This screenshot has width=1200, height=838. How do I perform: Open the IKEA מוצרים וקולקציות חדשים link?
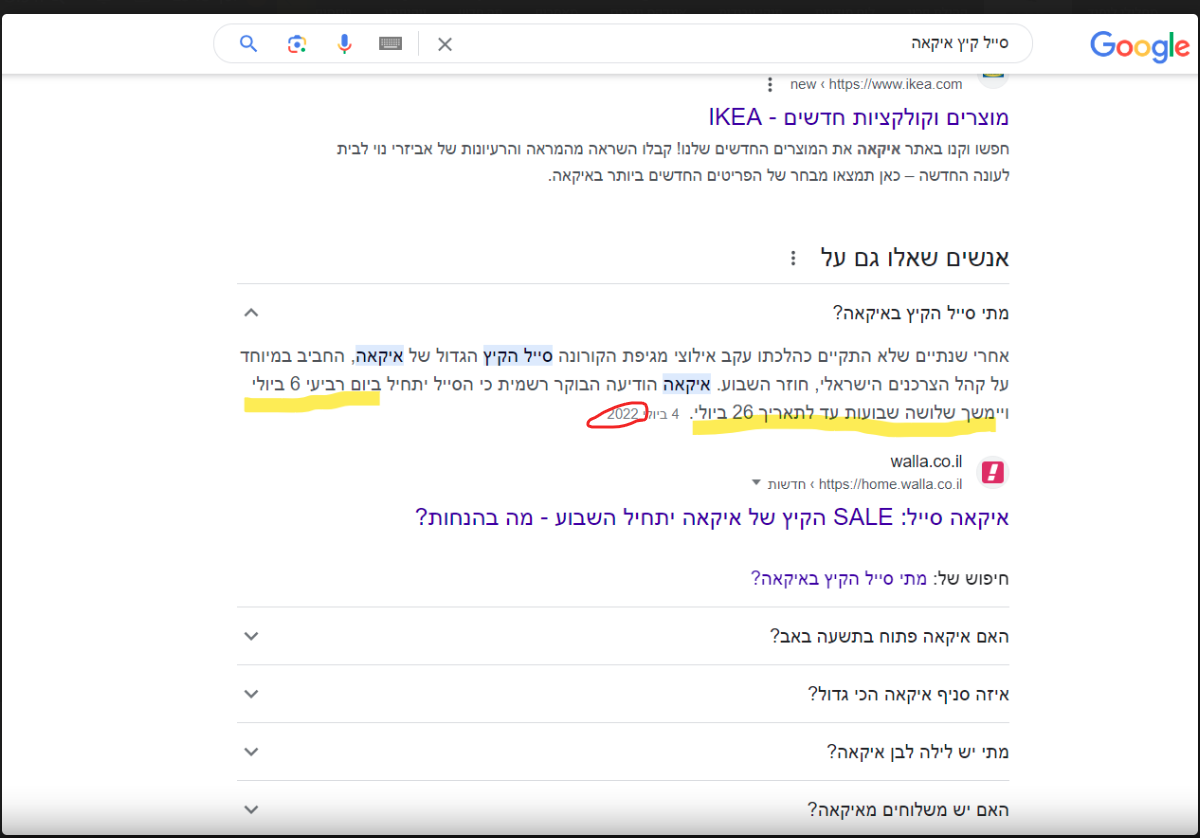click(859, 117)
